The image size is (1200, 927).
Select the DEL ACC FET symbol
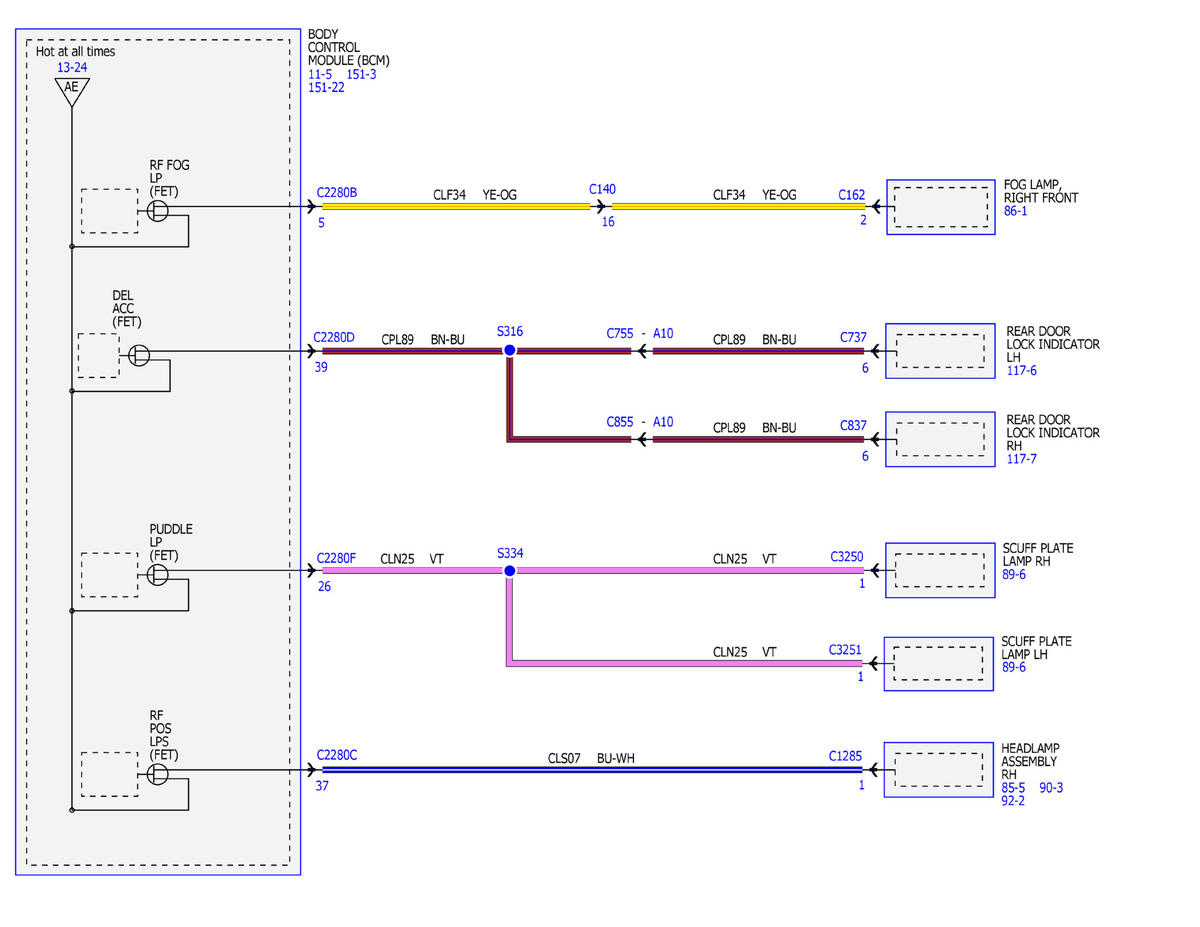point(139,354)
